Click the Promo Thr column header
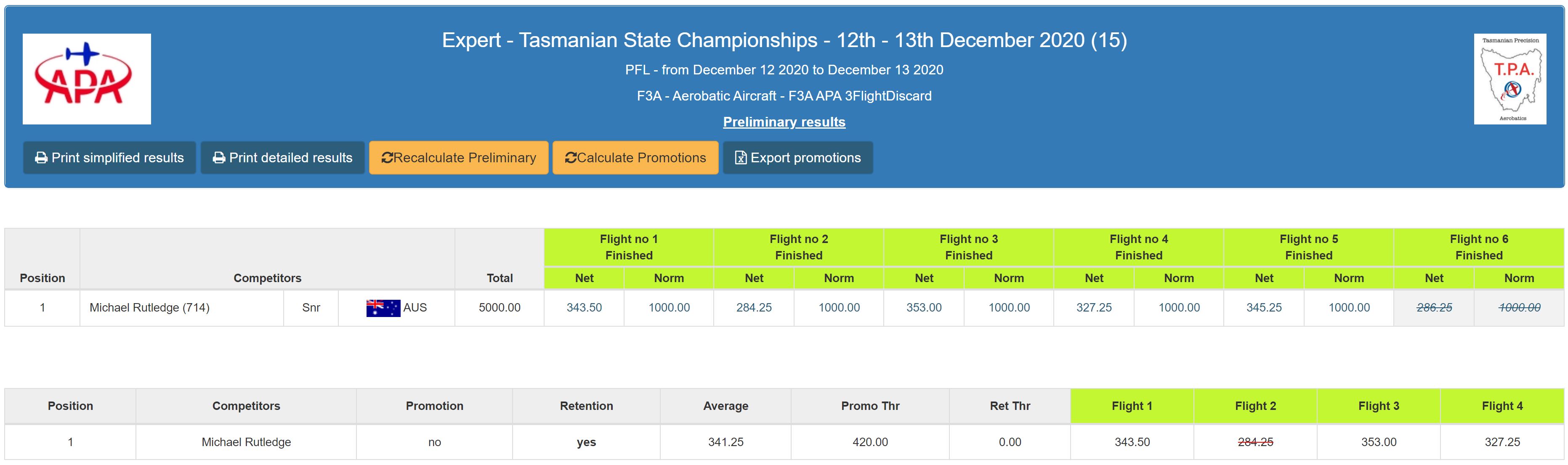The image size is (1568, 465). 870,406
